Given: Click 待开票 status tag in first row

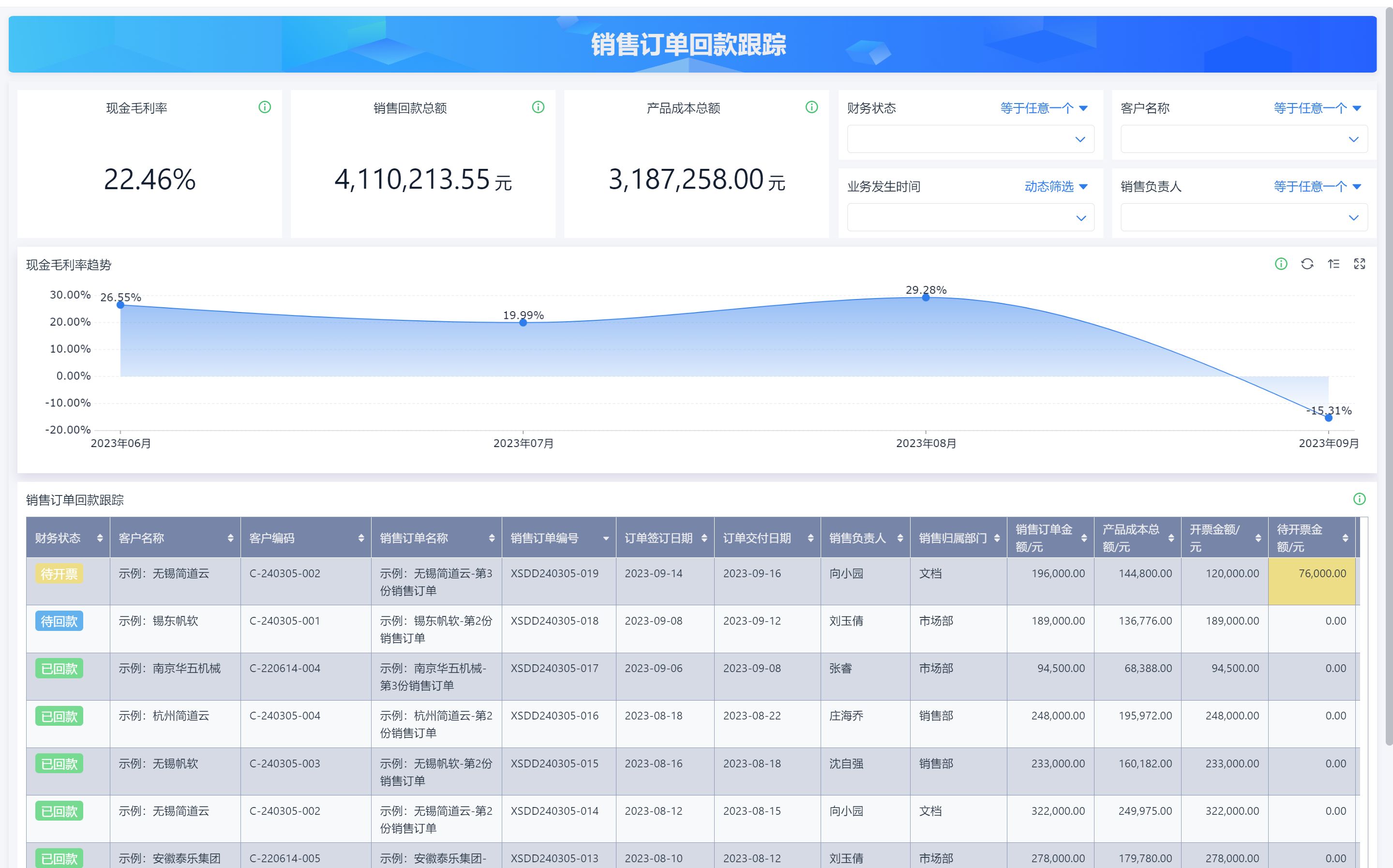Looking at the screenshot, I should pyautogui.click(x=59, y=573).
